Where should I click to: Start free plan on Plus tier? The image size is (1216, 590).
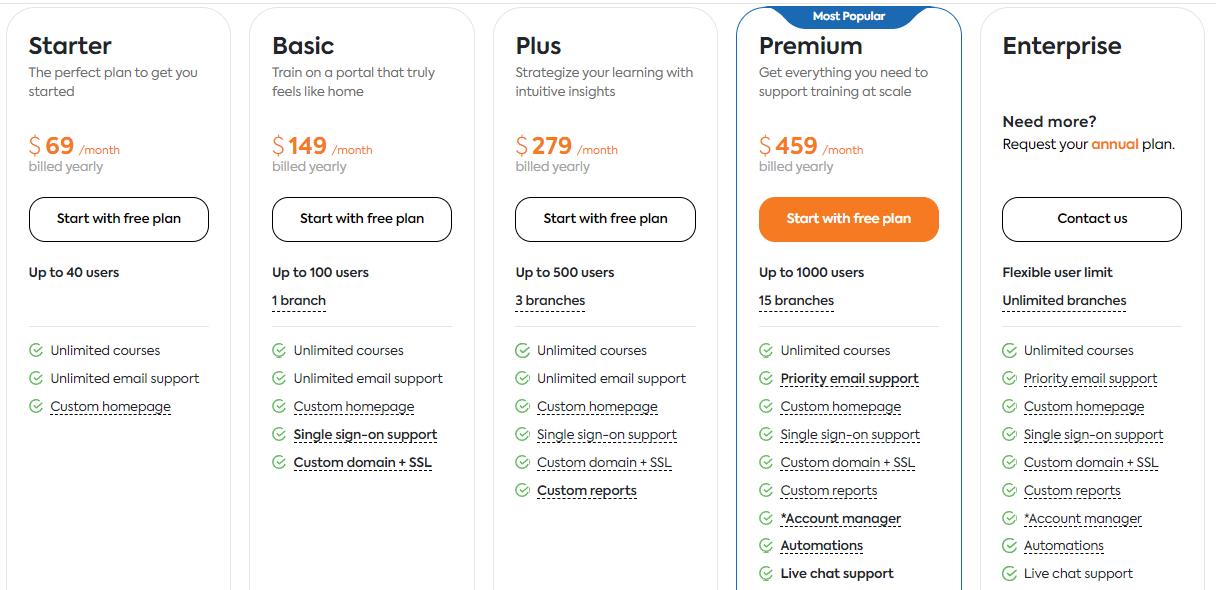605,219
